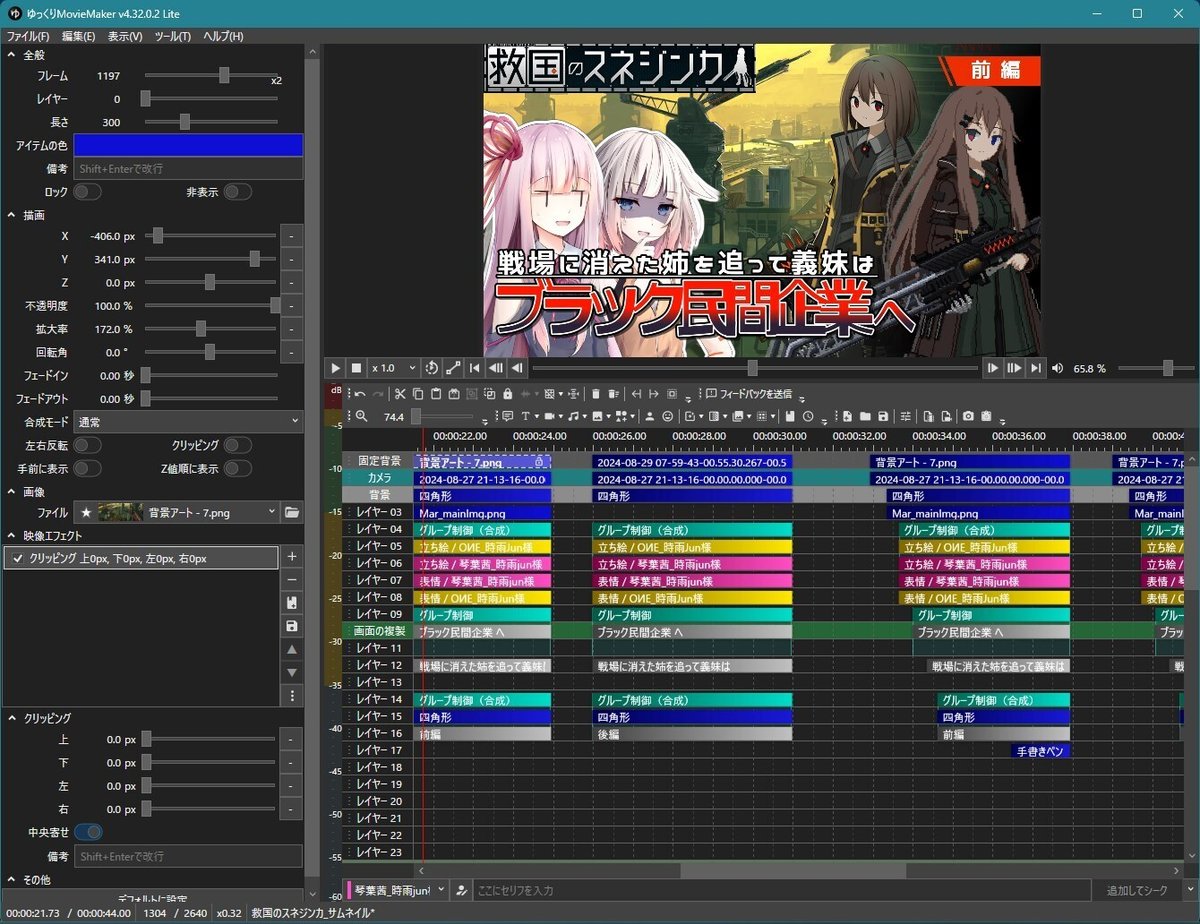The width and height of the screenshot is (1200, 924).
Task: Click the plus add video effect button
Action: point(292,557)
